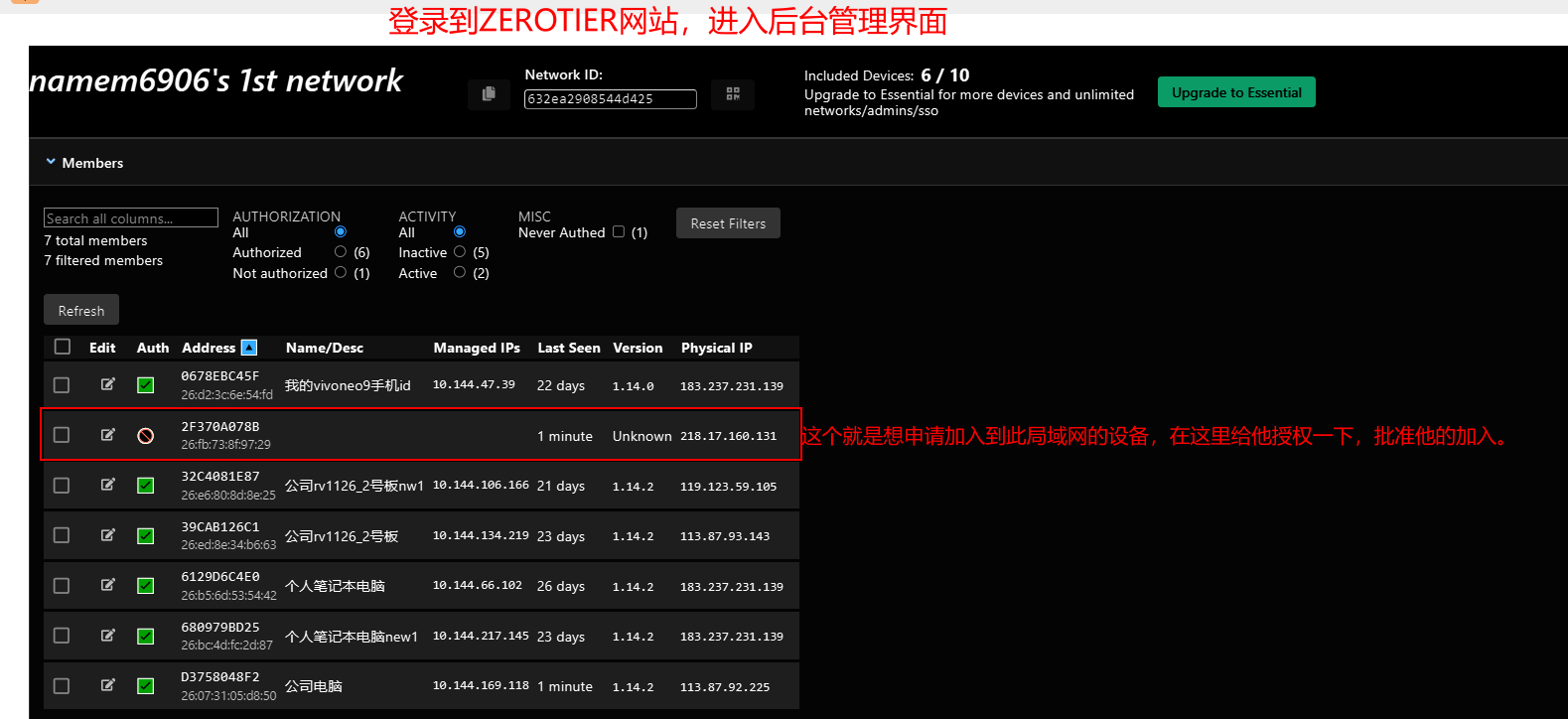Image resolution: width=1568 pixels, height=719 pixels.
Task: Toggle auth check for D3758048F2
Action: [145, 686]
